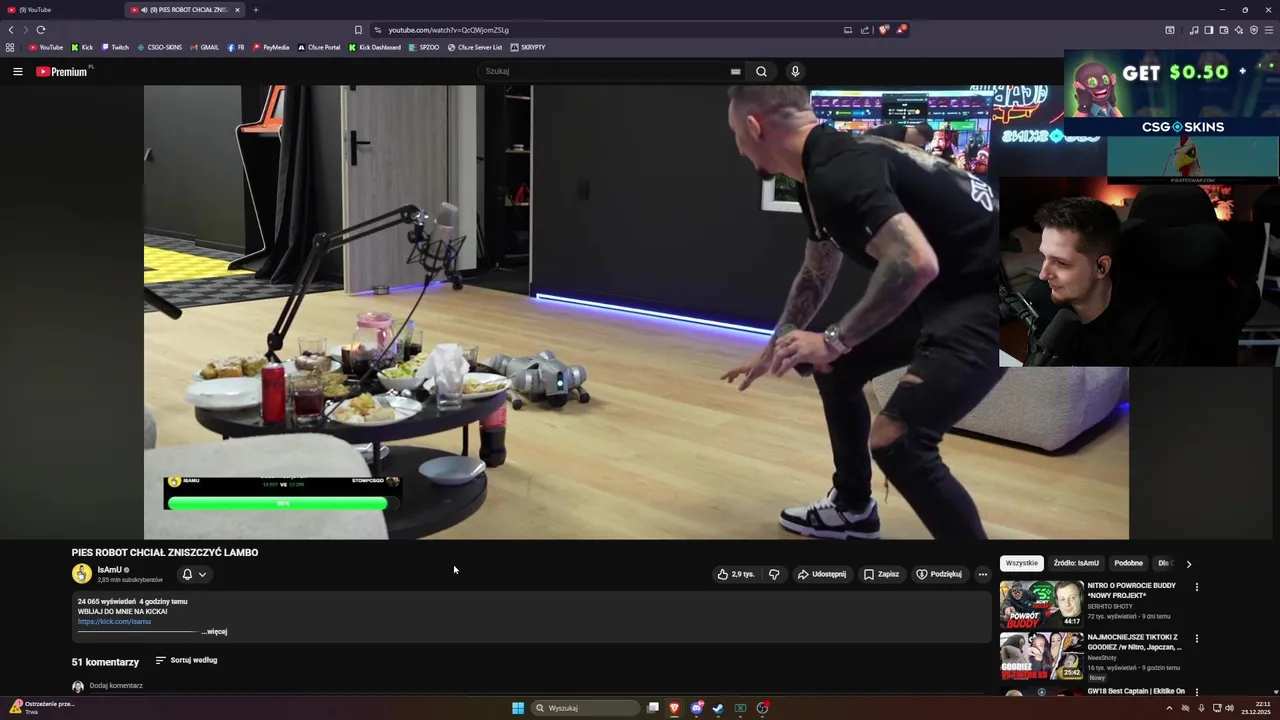This screenshot has width=1280, height=720.
Task: Open CSGO-SKINS bookmark
Action: click(x=159, y=47)
